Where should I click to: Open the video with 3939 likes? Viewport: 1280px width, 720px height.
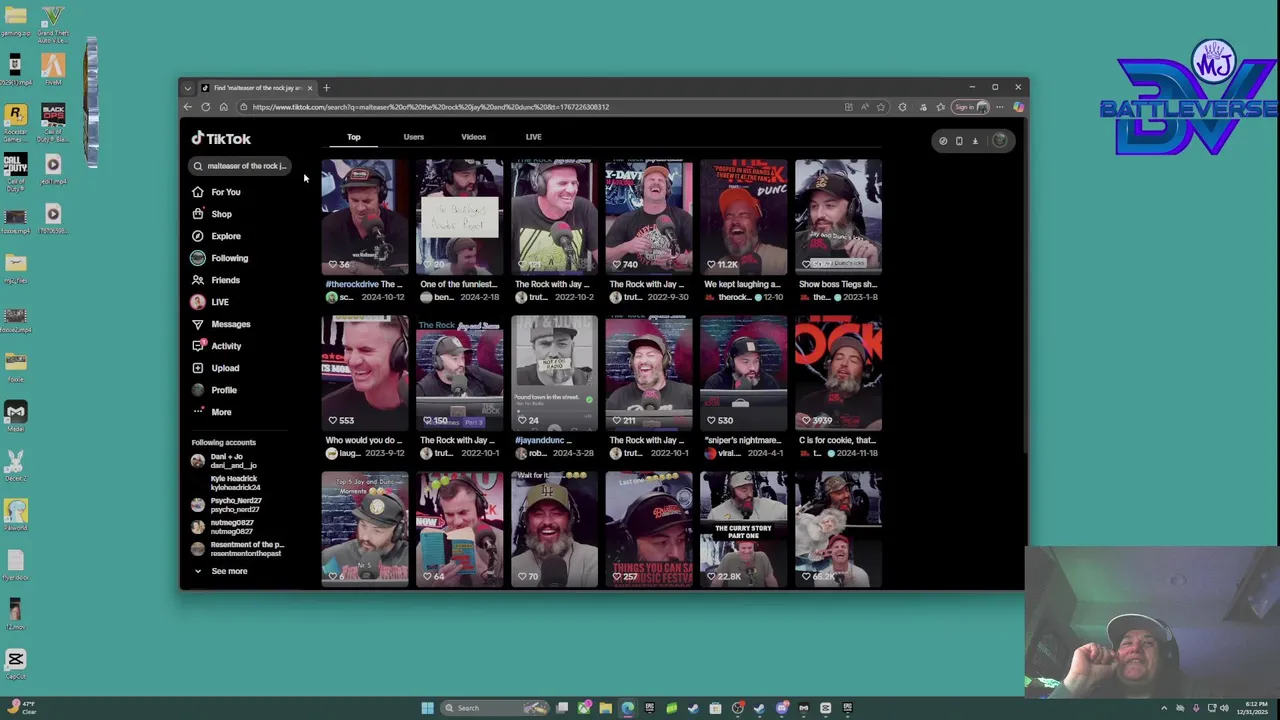coord(838,372)
